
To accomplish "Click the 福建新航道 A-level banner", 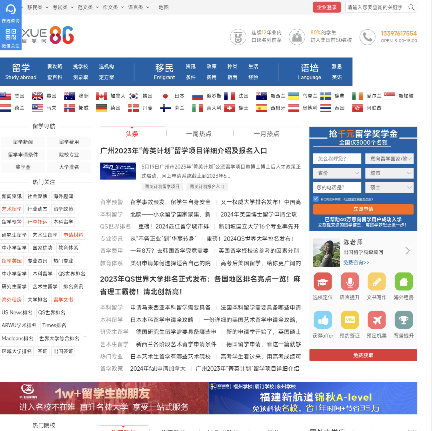I will [313, 398].
